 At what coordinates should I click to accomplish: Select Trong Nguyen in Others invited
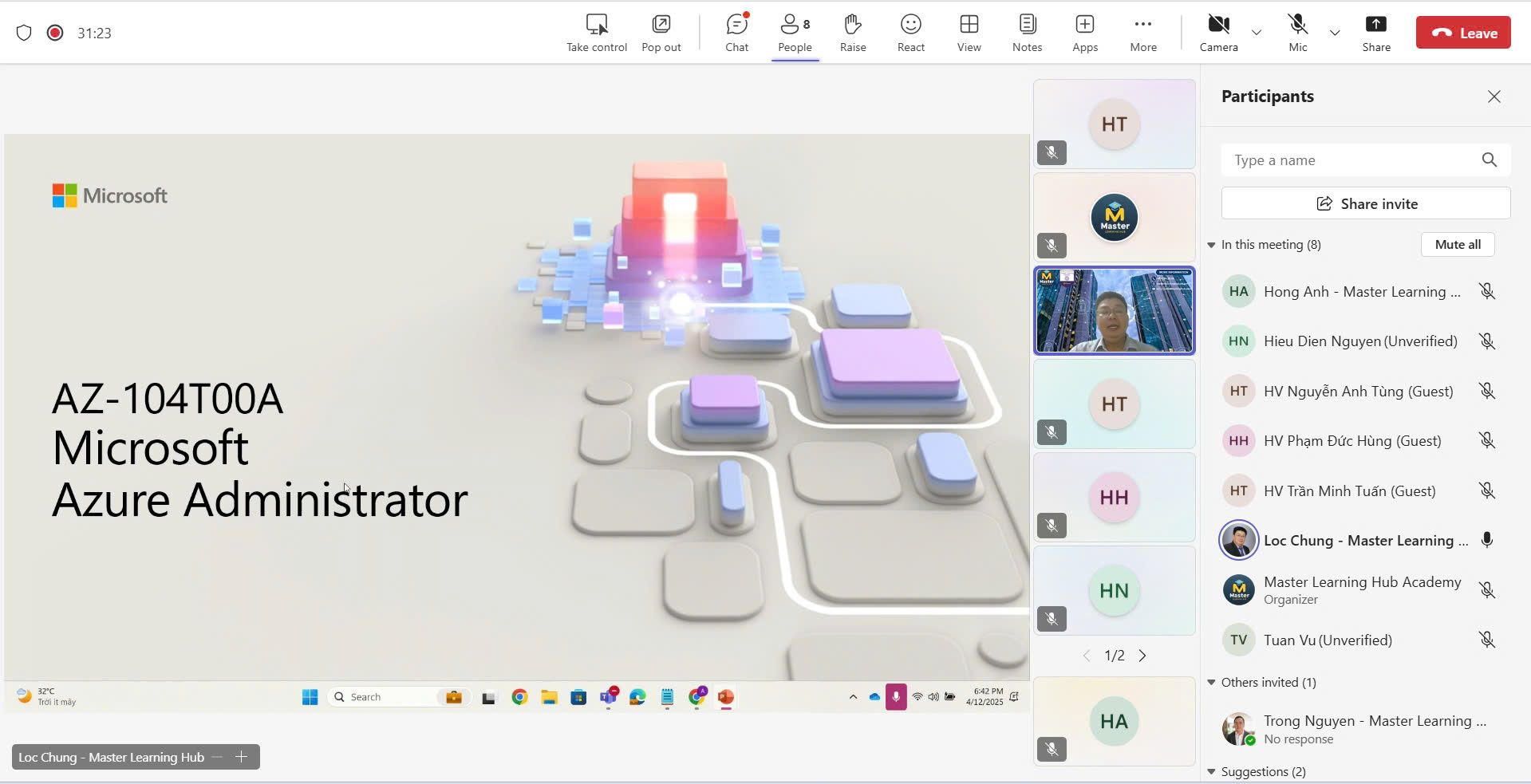click(1366, 729)
